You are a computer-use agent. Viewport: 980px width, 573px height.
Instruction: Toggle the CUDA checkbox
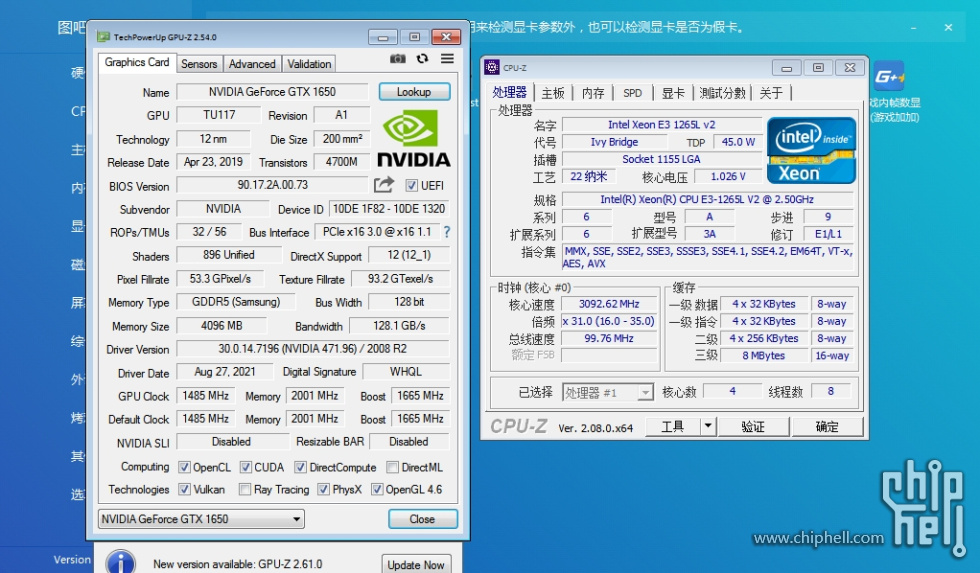246,467
